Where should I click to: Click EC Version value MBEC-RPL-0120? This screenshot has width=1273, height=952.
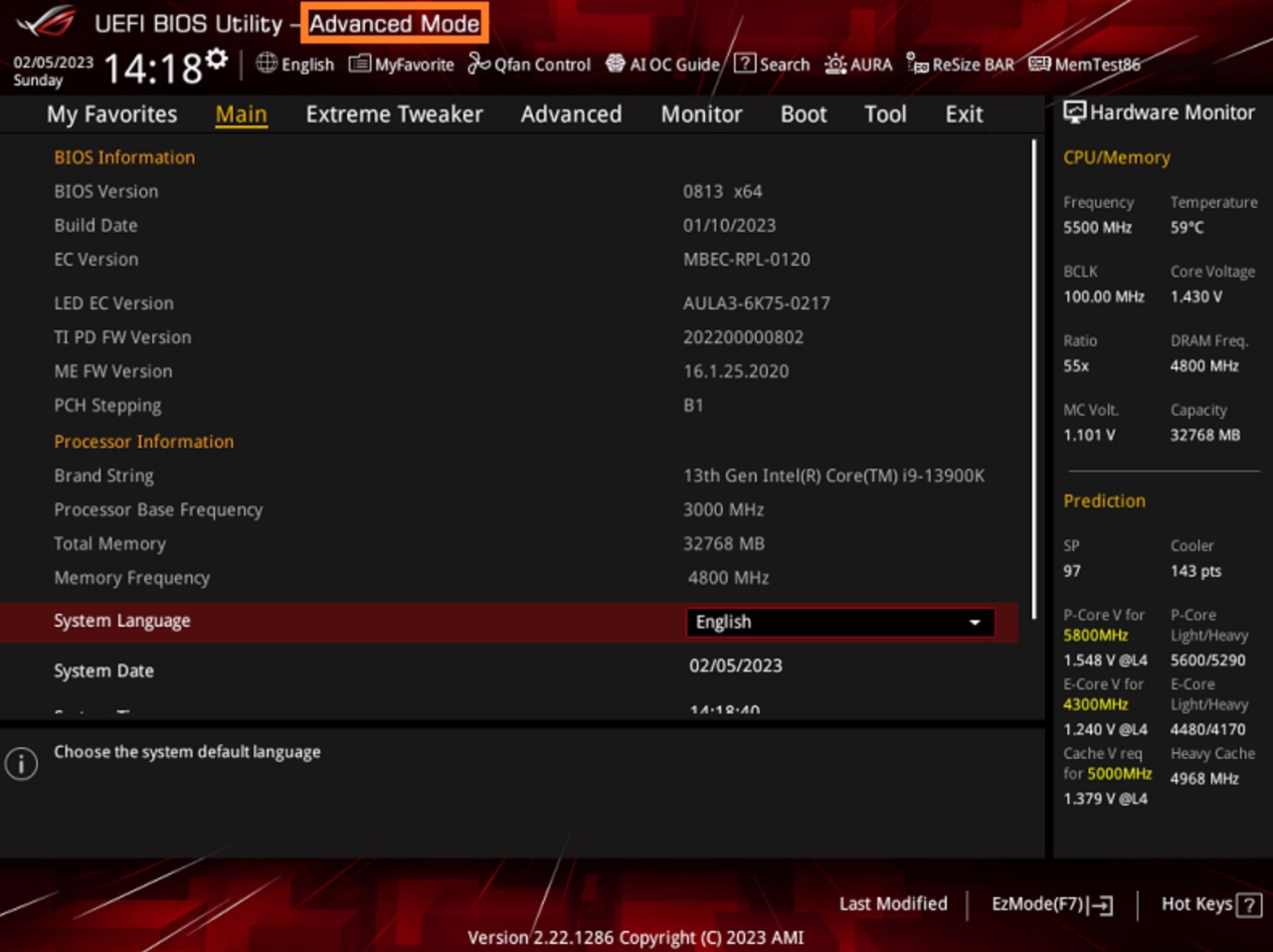[x=747, y=259]
